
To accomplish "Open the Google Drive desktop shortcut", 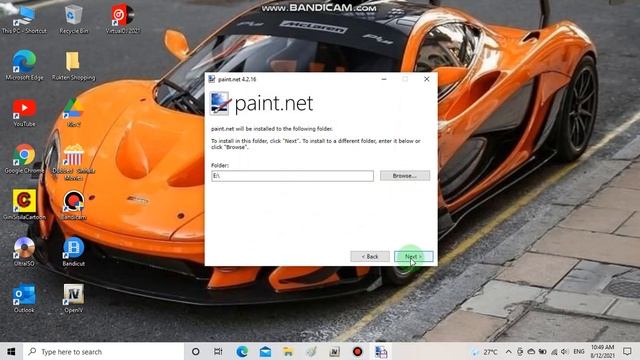I will pyautogui.click(x=73, y=113).
